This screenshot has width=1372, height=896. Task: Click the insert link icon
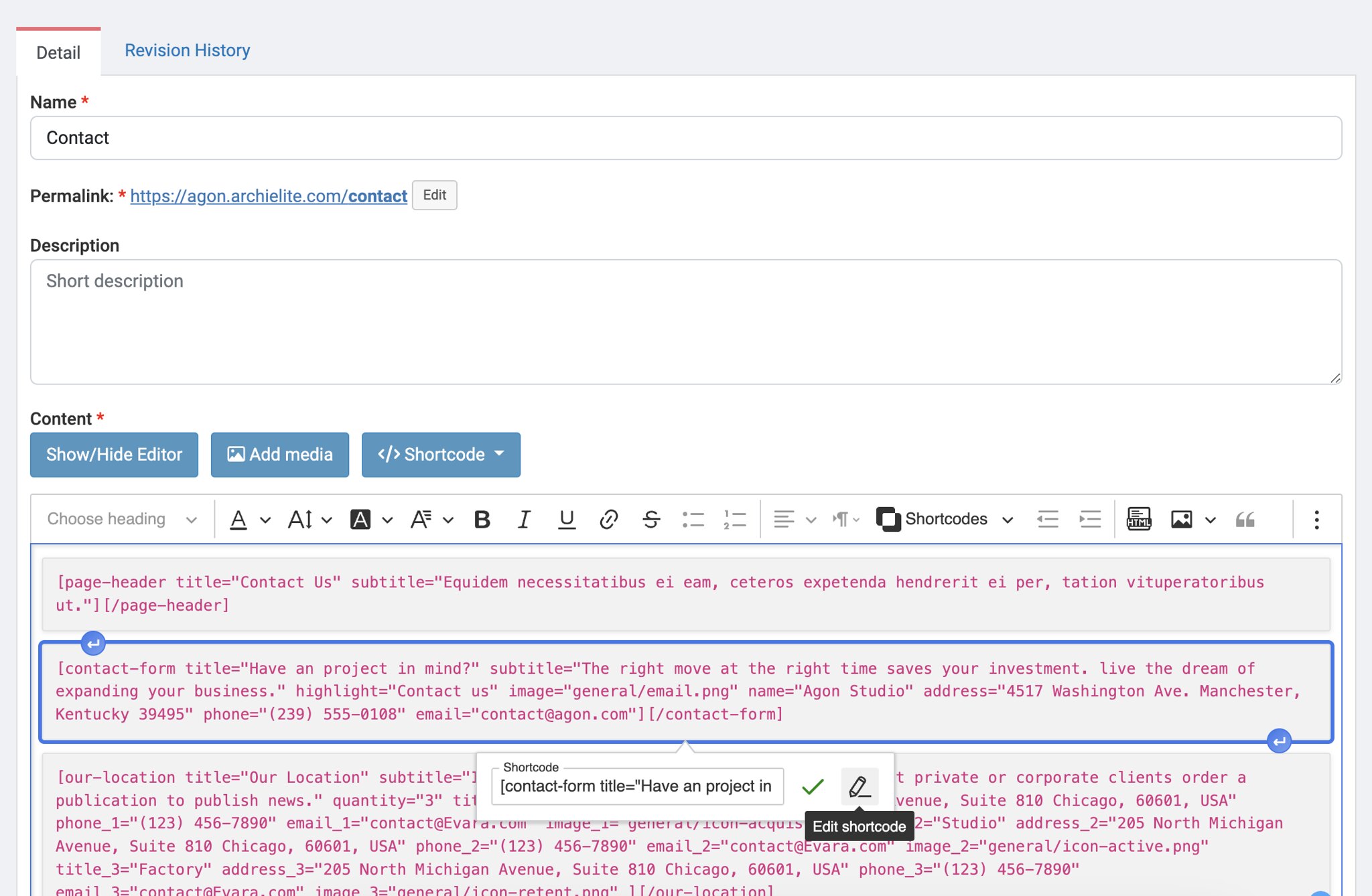(x=608, y=520)
